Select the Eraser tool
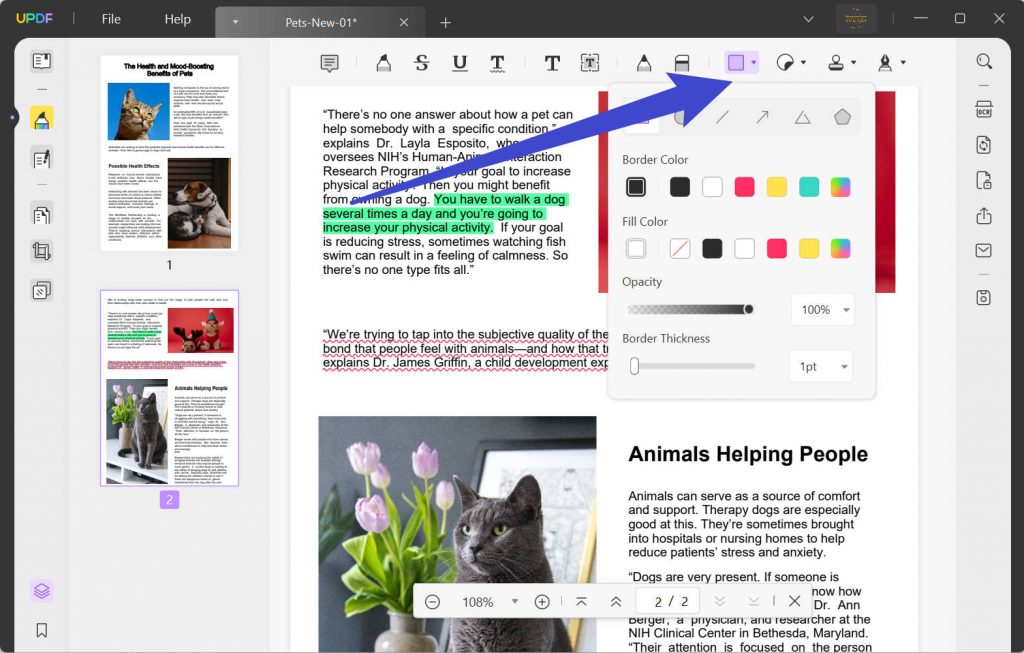The image size is (1024, 653). (x=682, y=62)
